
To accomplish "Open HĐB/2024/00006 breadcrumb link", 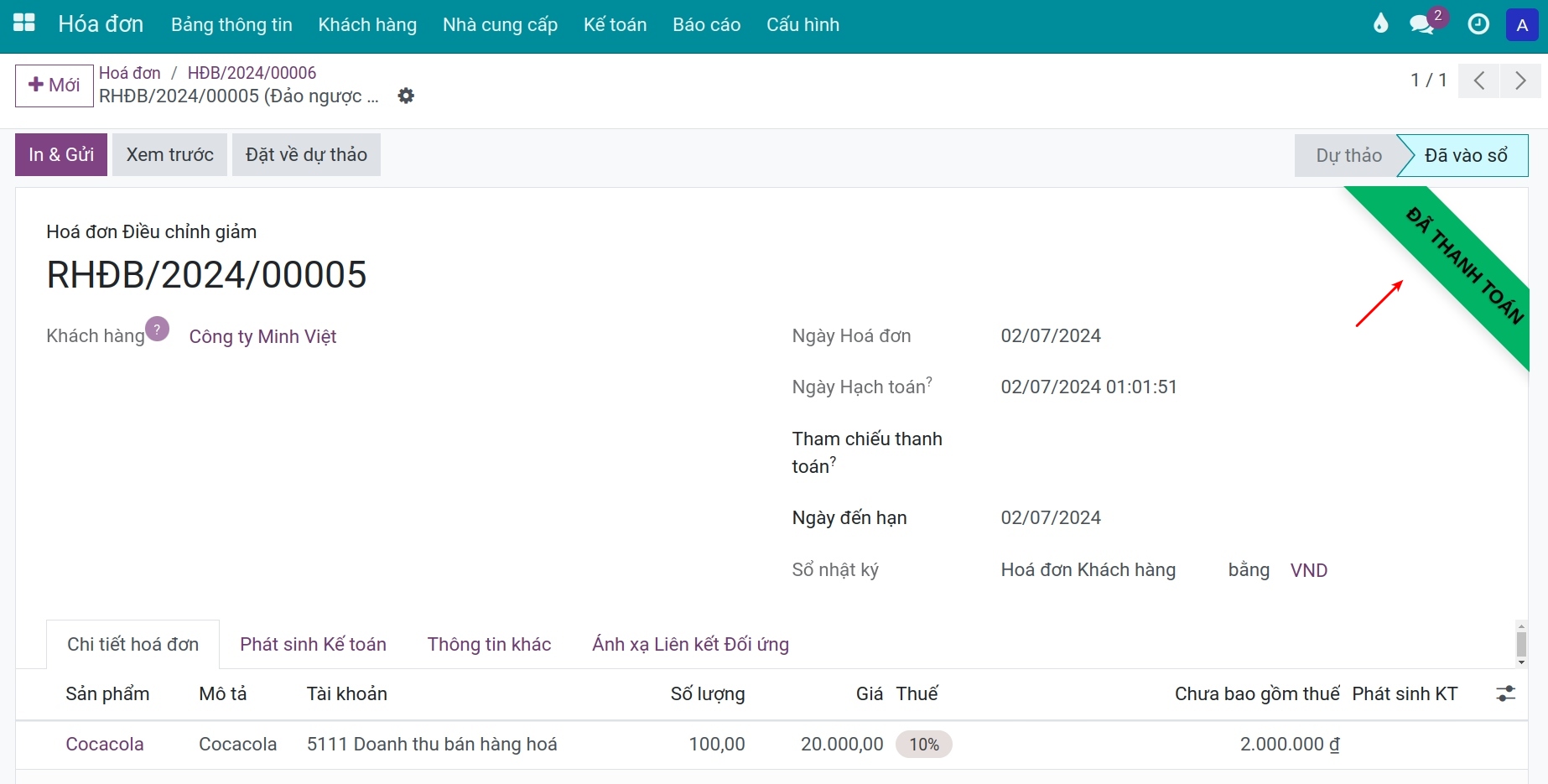I will pyautogui.click(x=252, y=73).
